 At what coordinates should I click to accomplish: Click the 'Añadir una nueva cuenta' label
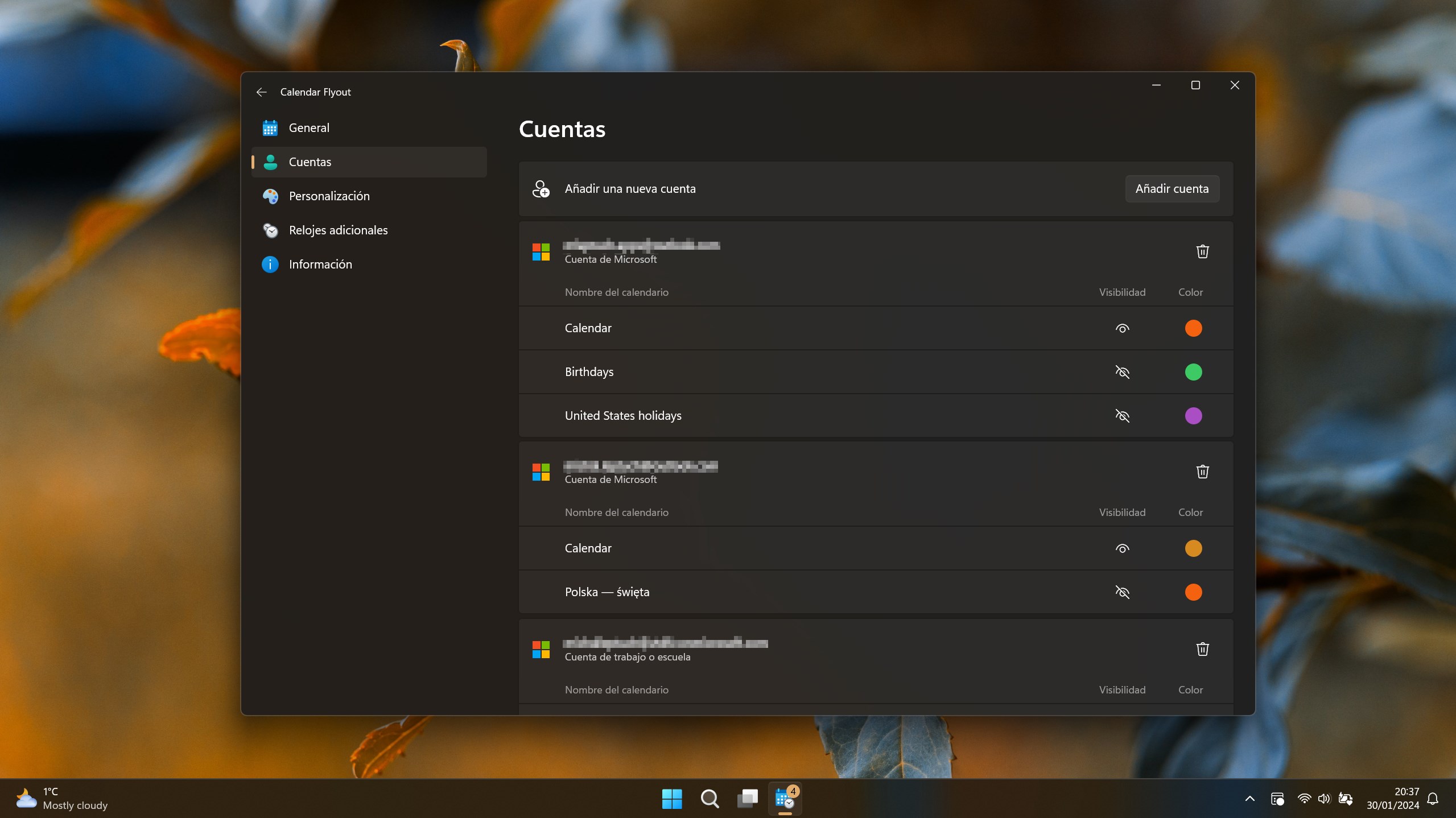click(630, 189)
